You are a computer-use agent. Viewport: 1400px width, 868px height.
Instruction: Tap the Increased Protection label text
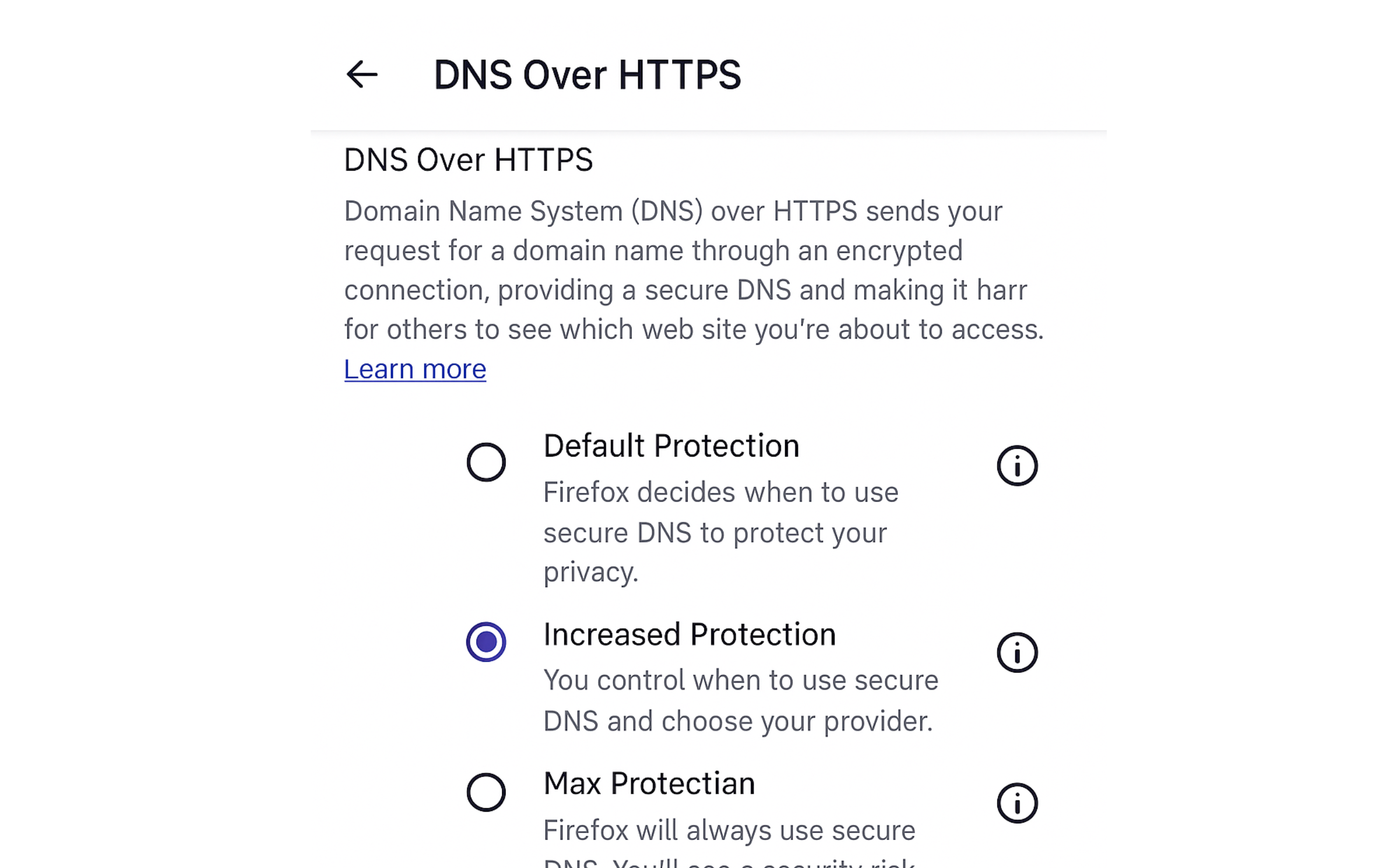coord(690,634)
